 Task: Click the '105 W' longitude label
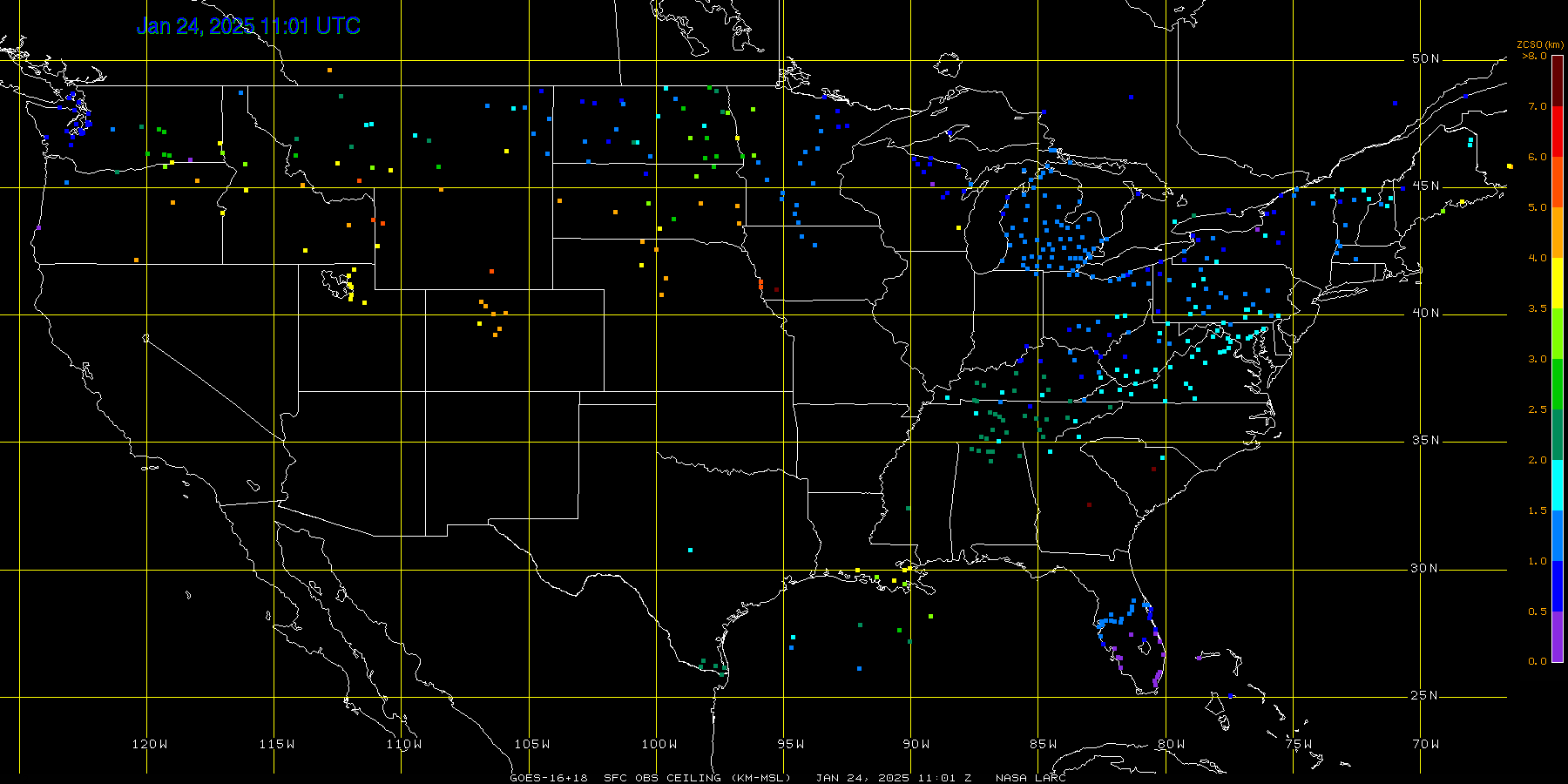coord(531,744)
